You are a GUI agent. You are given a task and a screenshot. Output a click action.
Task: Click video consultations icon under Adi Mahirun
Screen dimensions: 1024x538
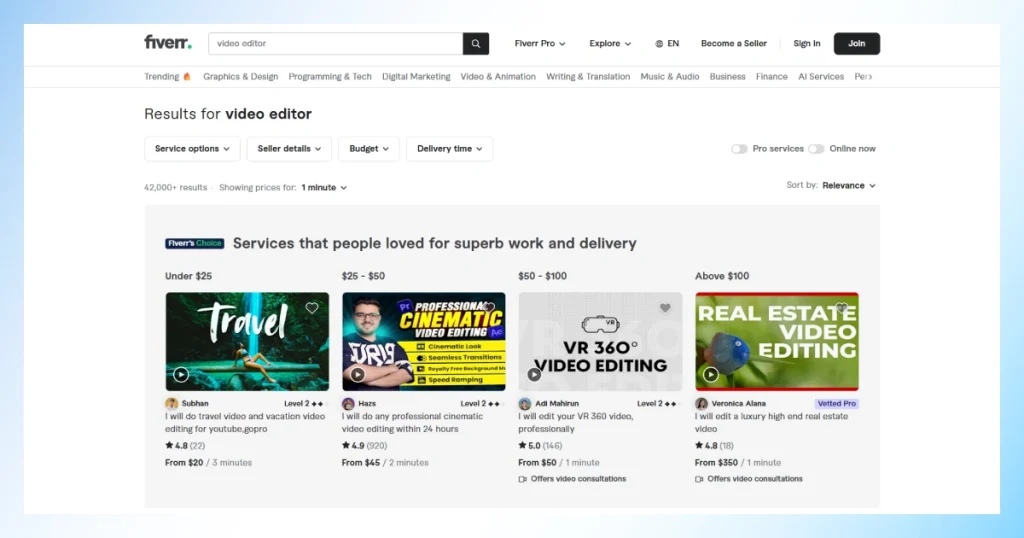click(522, 479)
